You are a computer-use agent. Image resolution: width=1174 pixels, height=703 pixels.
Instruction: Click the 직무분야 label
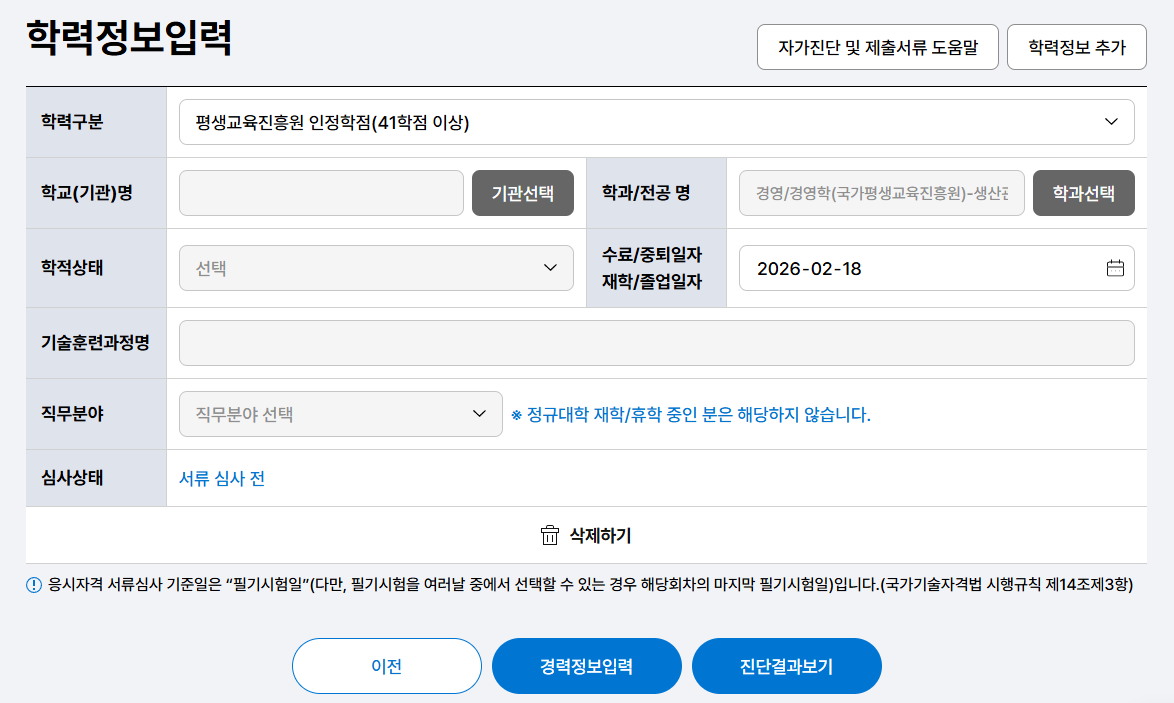click(x=72, y=413)
